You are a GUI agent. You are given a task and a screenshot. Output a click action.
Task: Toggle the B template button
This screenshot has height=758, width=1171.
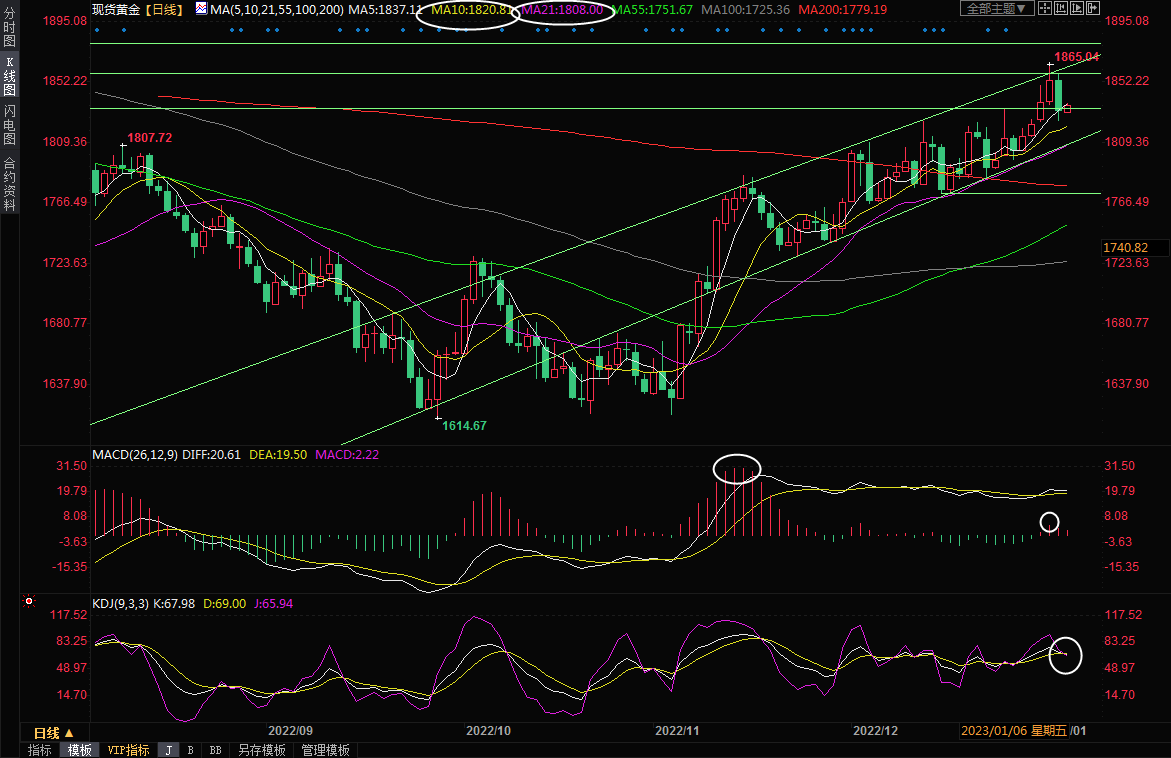click(x=190, y=750)
